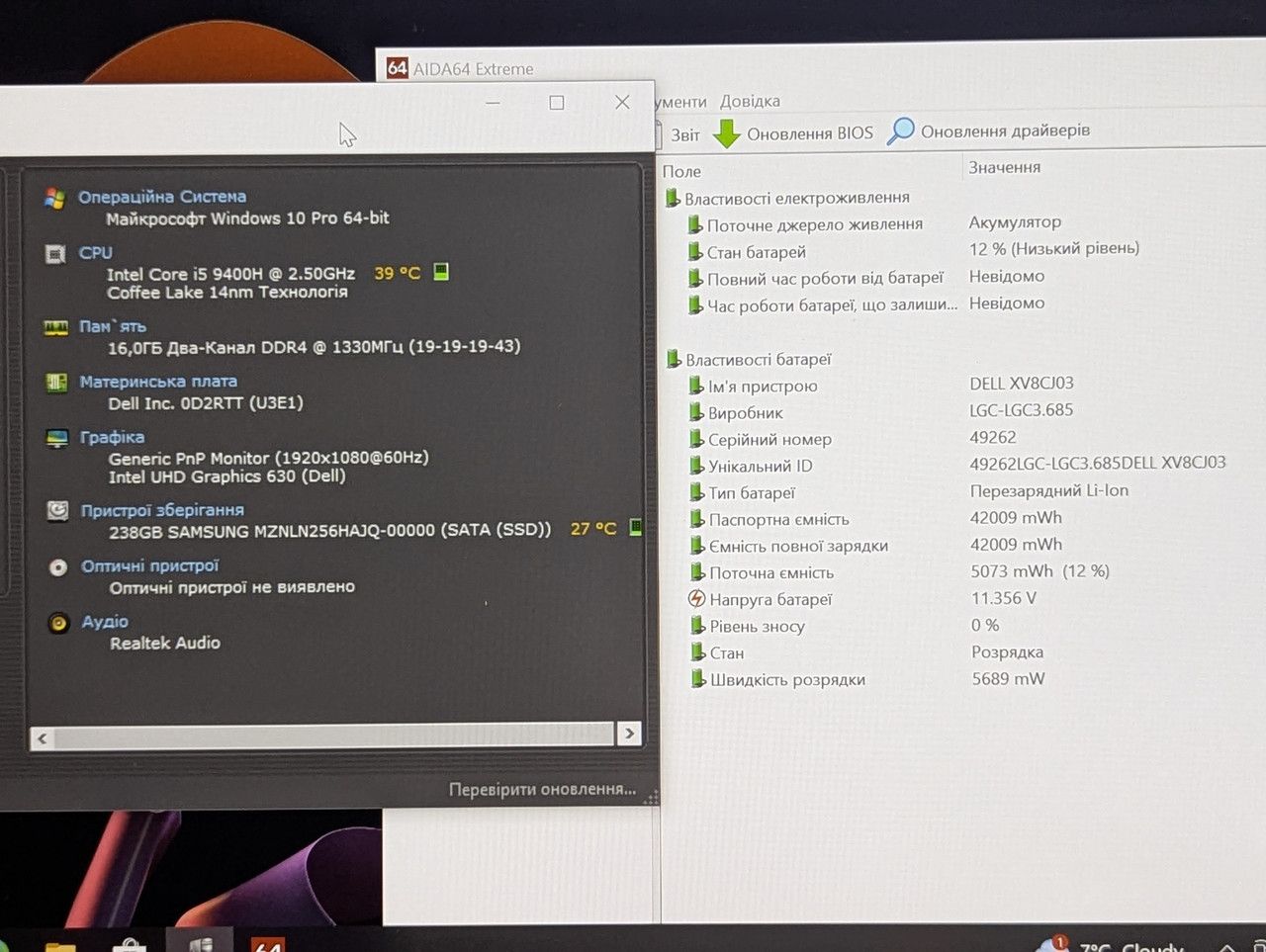Open AIDA64 from the taskbar icon
The height and width of the screenshot is (952, 1266).
pos(268,943)
